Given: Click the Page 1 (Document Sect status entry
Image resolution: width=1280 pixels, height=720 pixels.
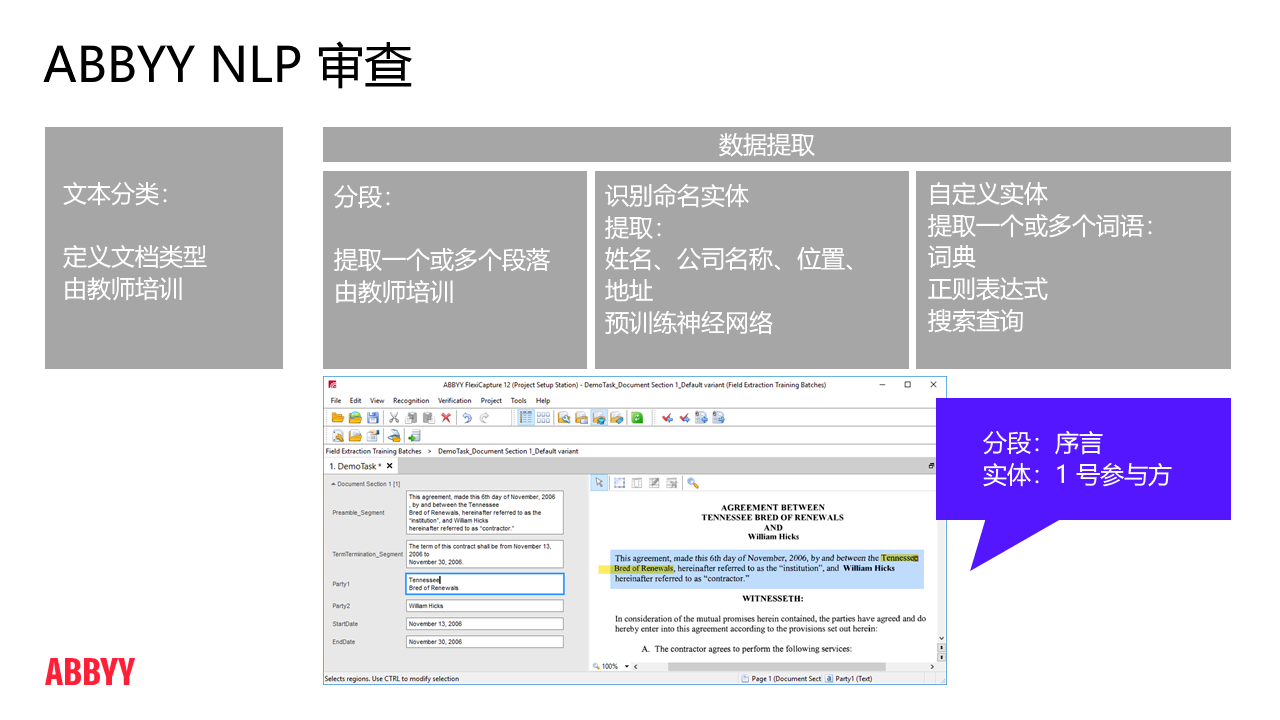Looking at the screenshot, I should [781, 679].
